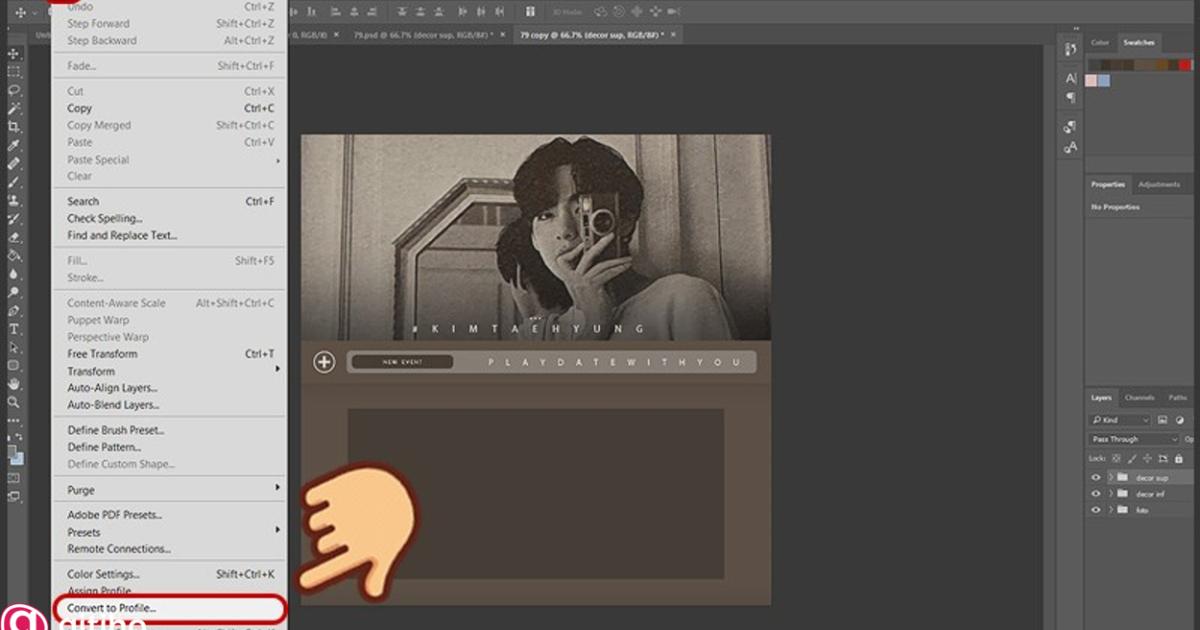The image size is (1200, 630).
Task: Close the 79 copy document tab
Action: click(x=673, y=34)
